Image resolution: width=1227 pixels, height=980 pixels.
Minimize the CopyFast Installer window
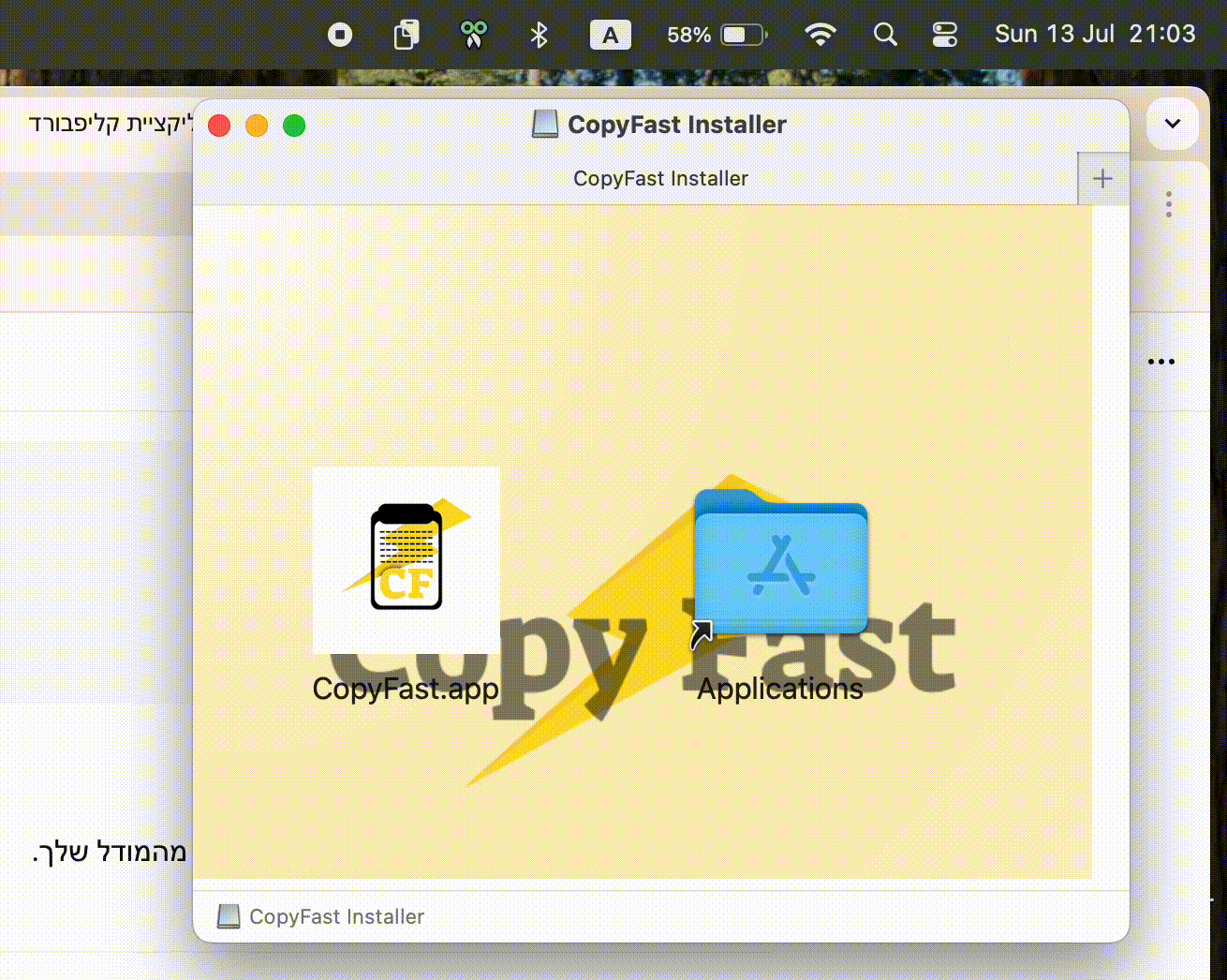(257, 126)
